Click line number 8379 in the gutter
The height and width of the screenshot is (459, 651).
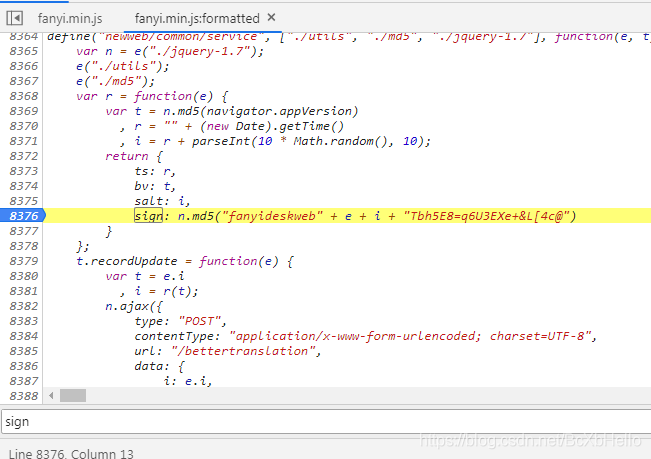pos(24,261)
